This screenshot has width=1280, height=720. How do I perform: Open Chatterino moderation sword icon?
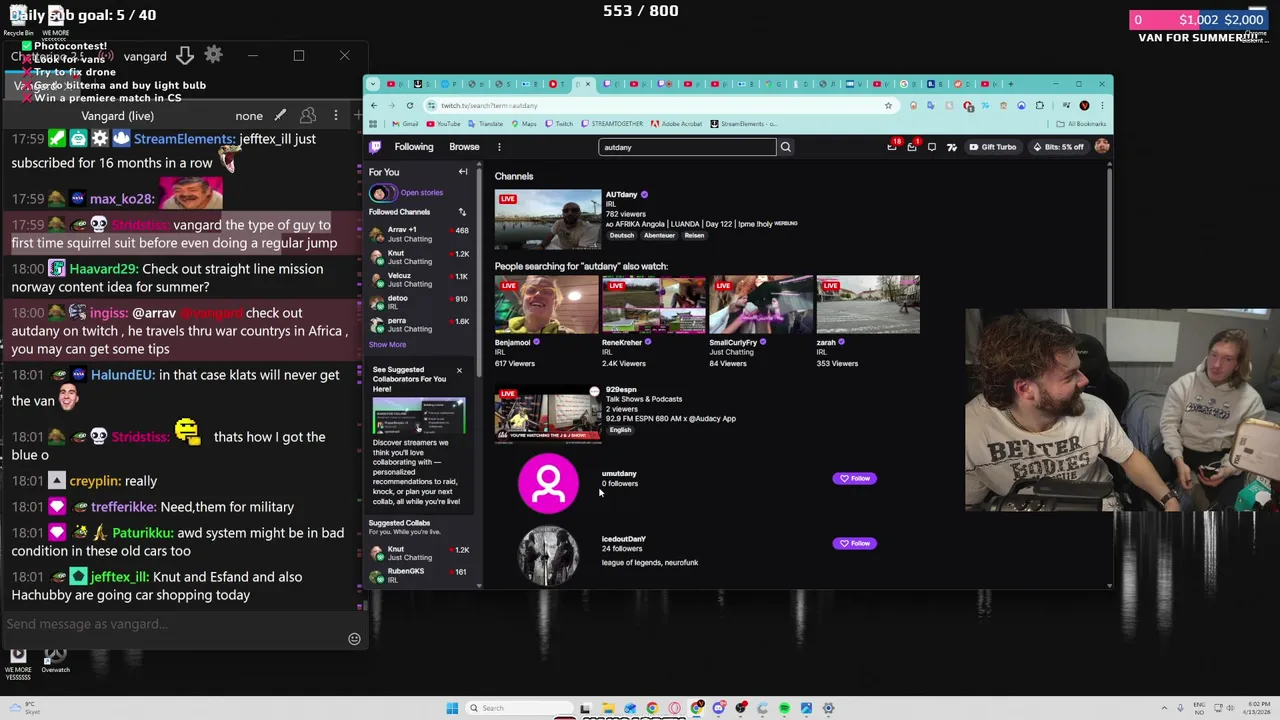pyautogui.click(x=280, y=116)
